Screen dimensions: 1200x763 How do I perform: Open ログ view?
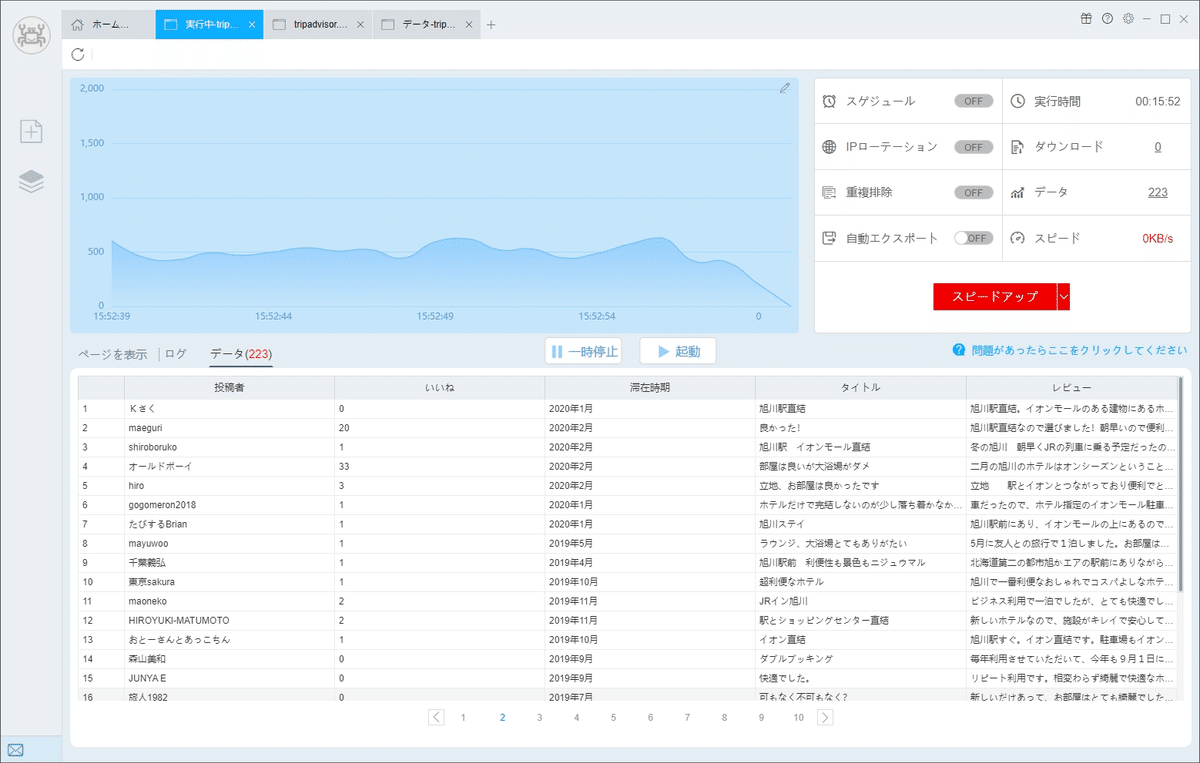click(x=176, y=354)
